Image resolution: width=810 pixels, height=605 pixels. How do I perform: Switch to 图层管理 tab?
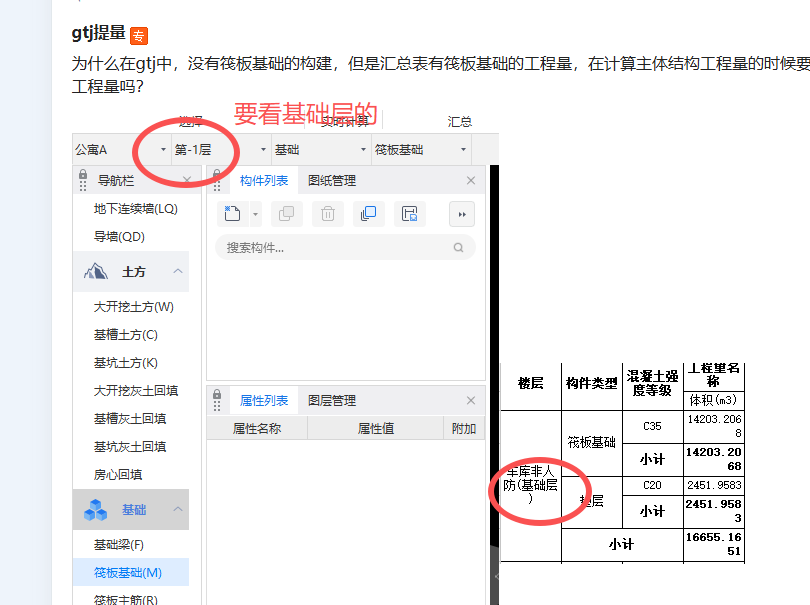coord(332,400)
